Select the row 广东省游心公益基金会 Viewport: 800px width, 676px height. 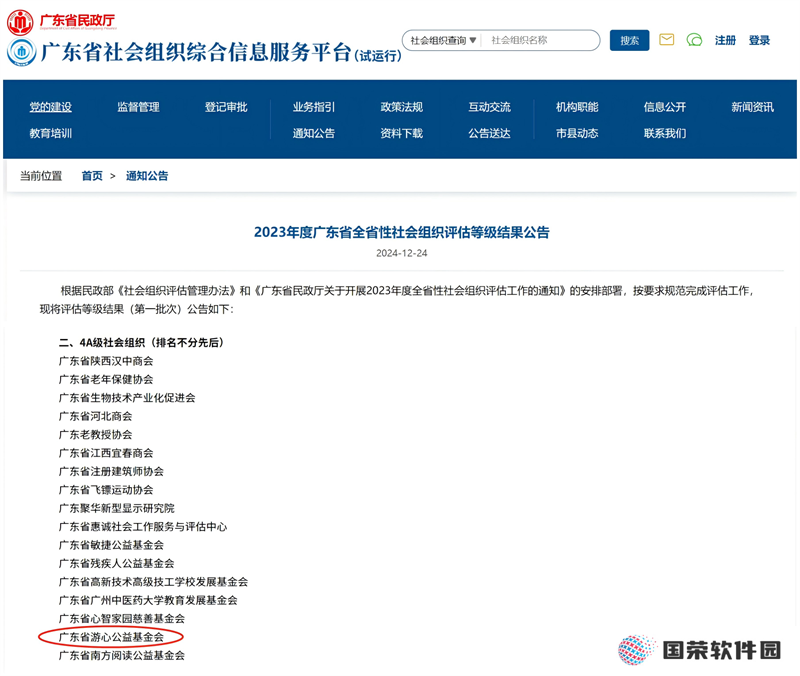coord(111,637)
